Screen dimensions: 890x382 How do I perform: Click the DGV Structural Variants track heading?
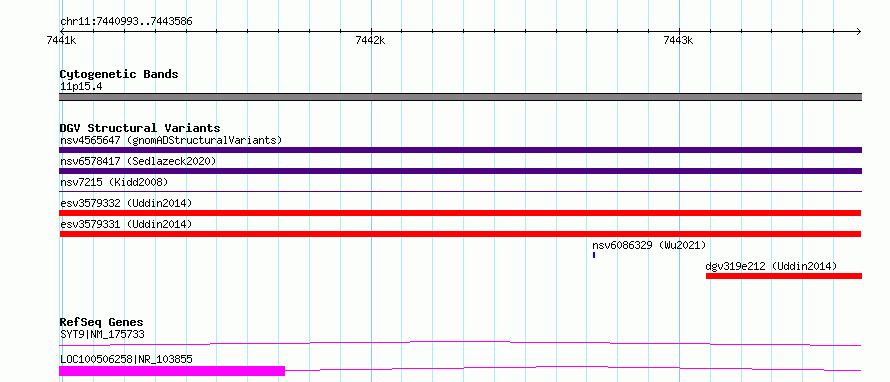coord(140,128)
